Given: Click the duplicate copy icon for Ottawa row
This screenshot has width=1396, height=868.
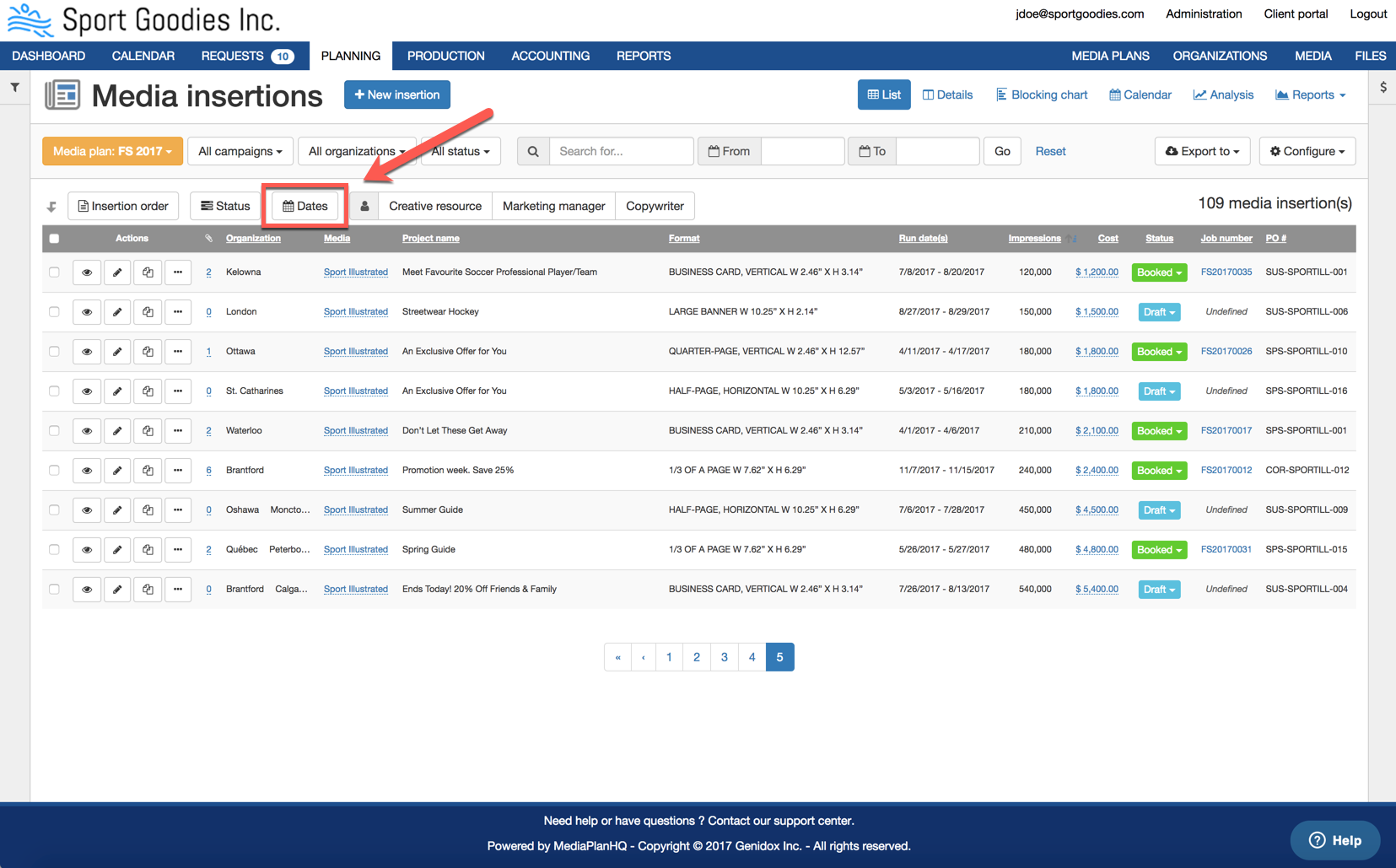Looking at the screenshot, I should pyautogui.click(x=148, y=352).
